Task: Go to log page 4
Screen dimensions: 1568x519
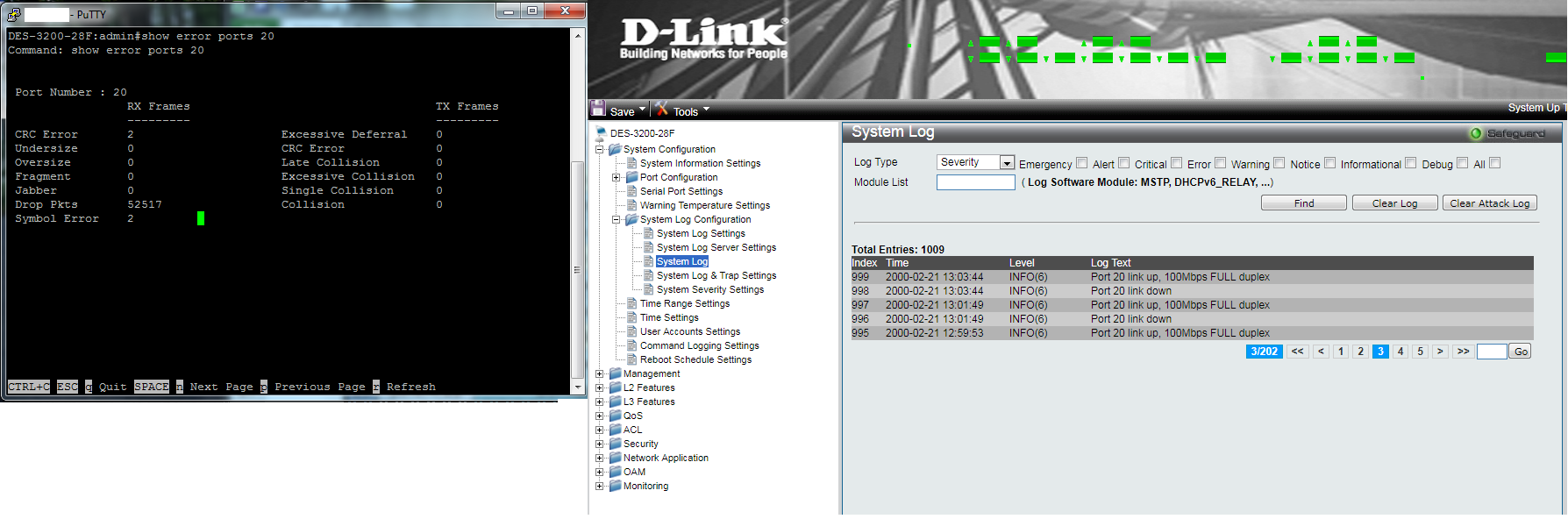Action: click(x=1401, y=351)
